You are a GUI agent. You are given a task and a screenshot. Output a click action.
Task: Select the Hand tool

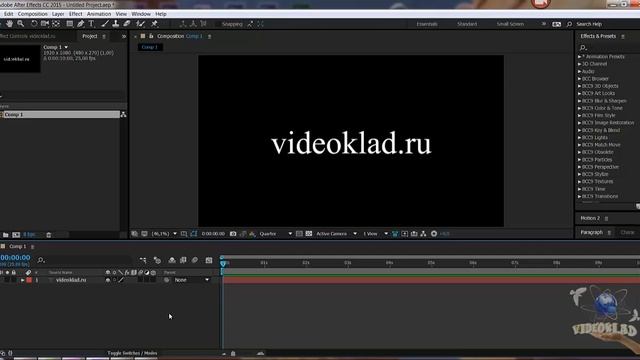coord(9,24)
